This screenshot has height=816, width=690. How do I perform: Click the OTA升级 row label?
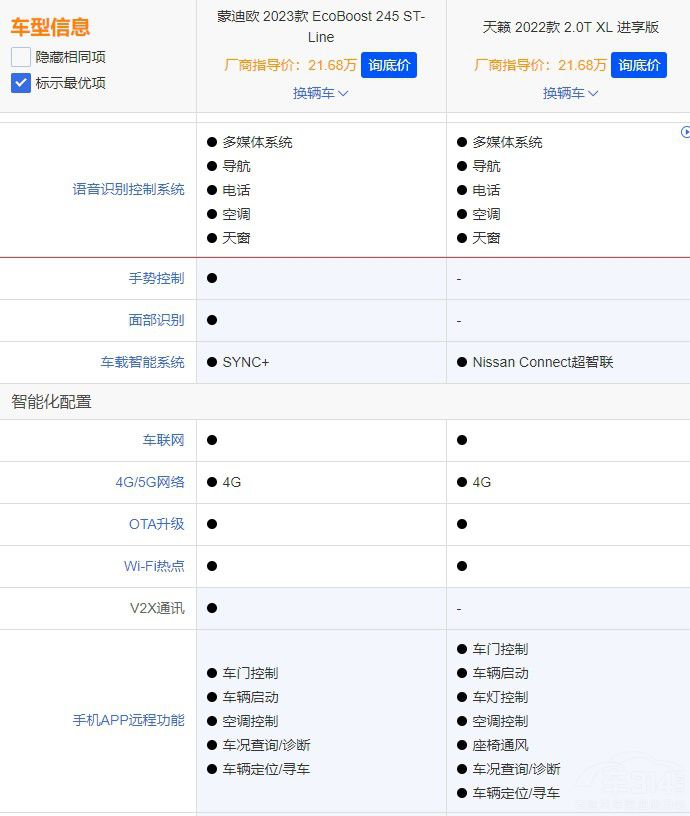(156, 524)
